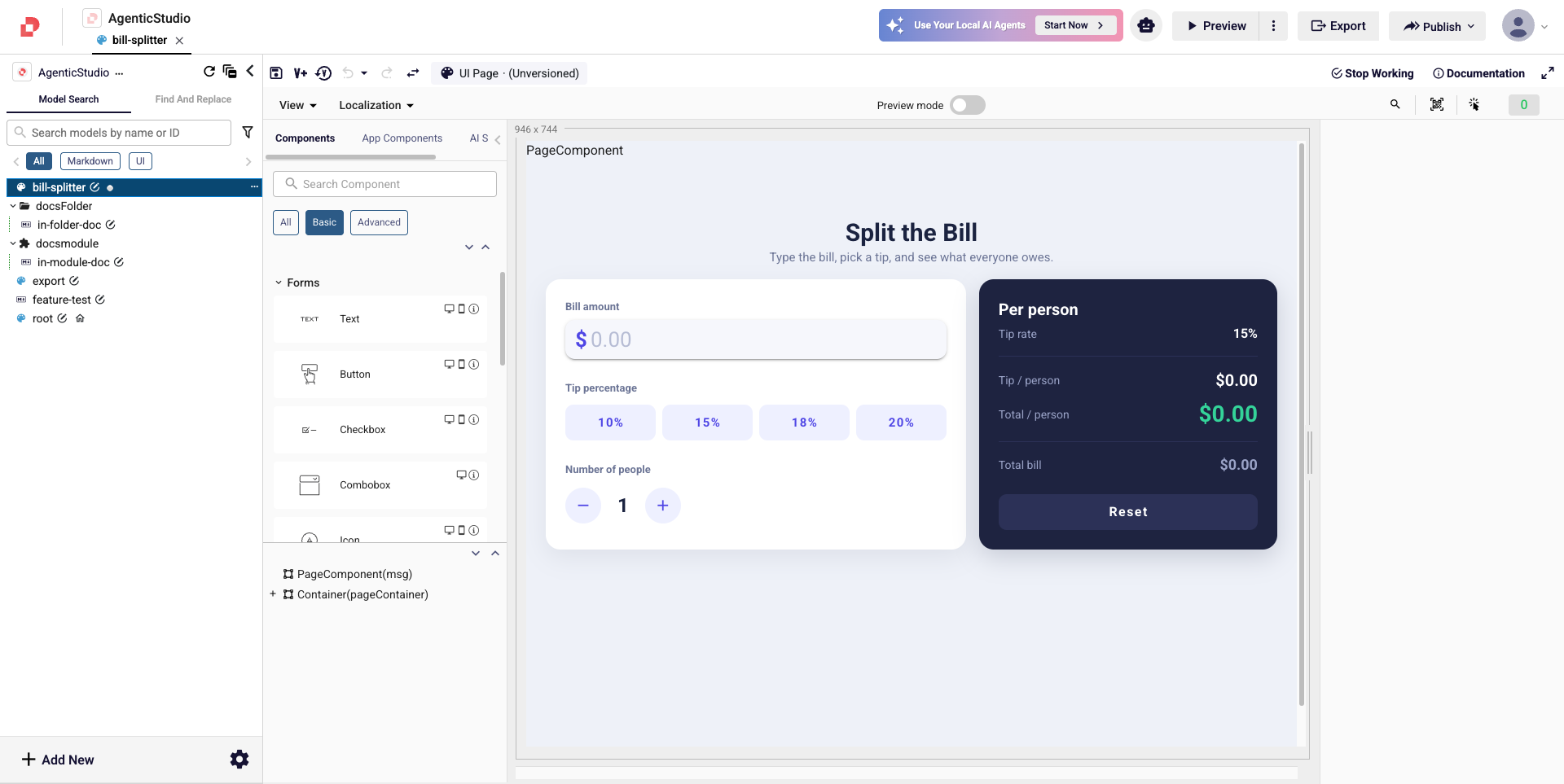Click the Reset button in bill card
1564x784 pixels.
(x=1128, y=512)
